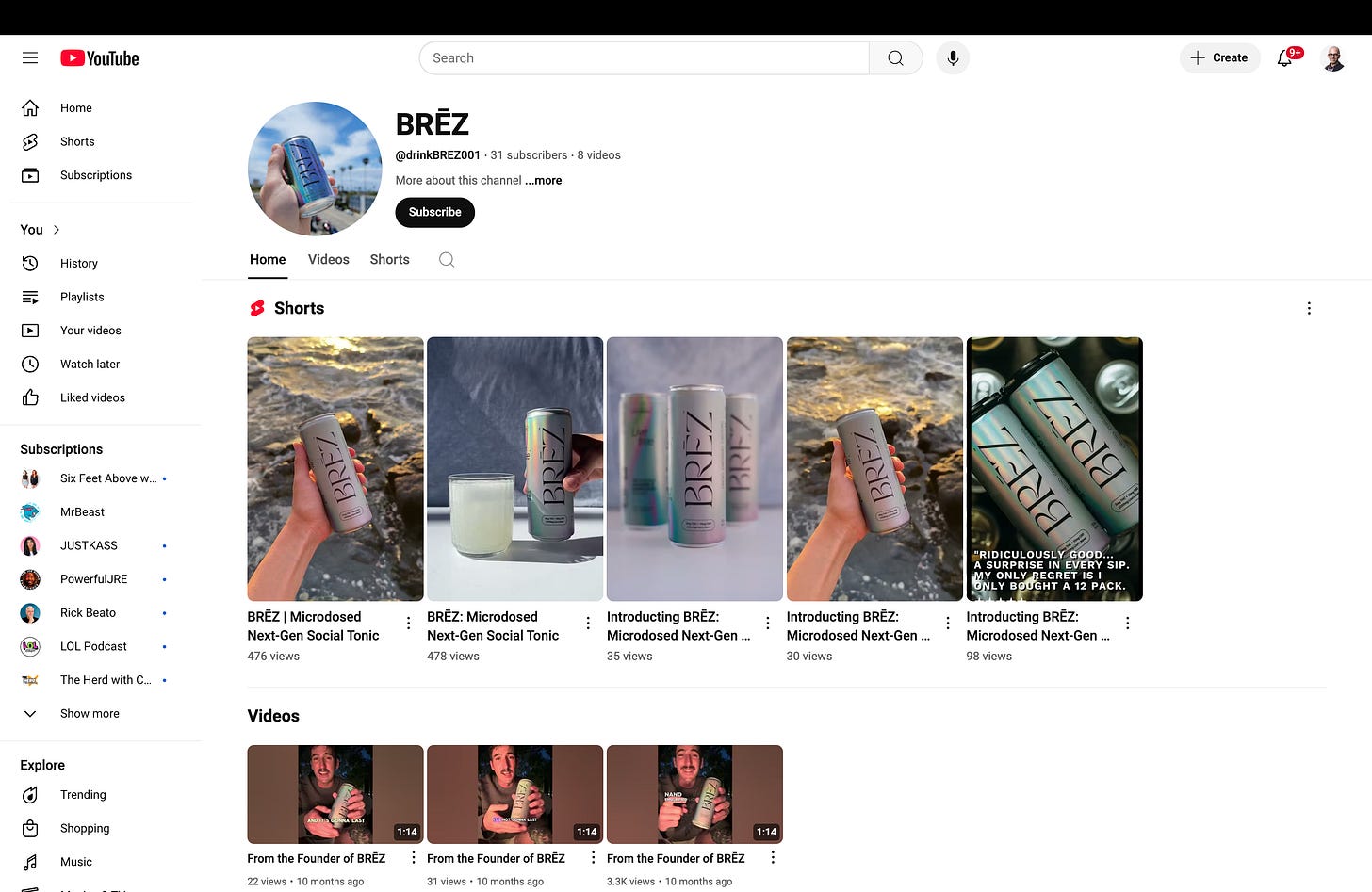Play the 'Ridiculously good' short
The width and height of the screenshot is (1372, 892).
[1054, 469]
